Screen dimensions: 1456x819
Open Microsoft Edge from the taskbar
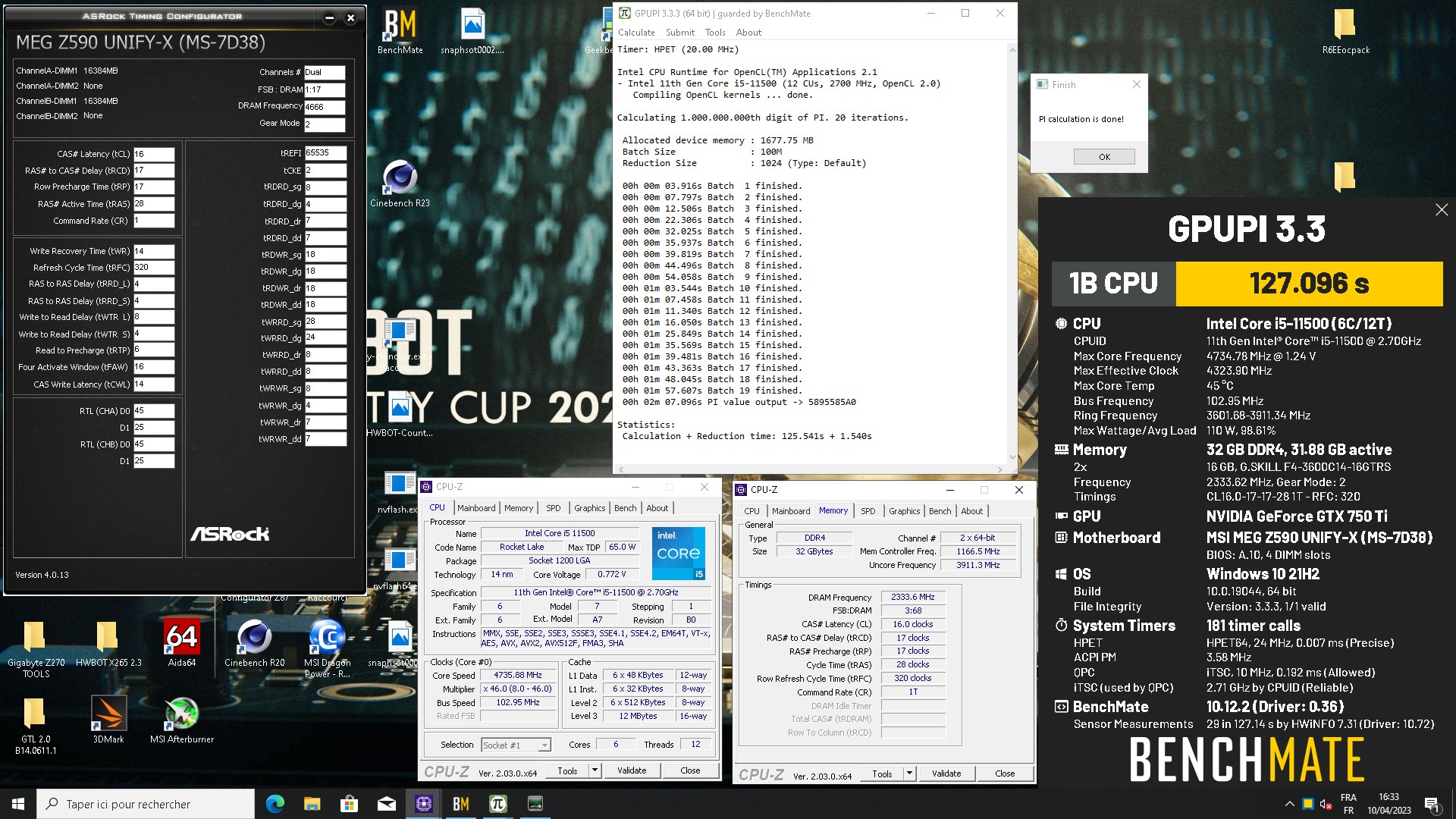pyautogui.click(x=275, y=804)
